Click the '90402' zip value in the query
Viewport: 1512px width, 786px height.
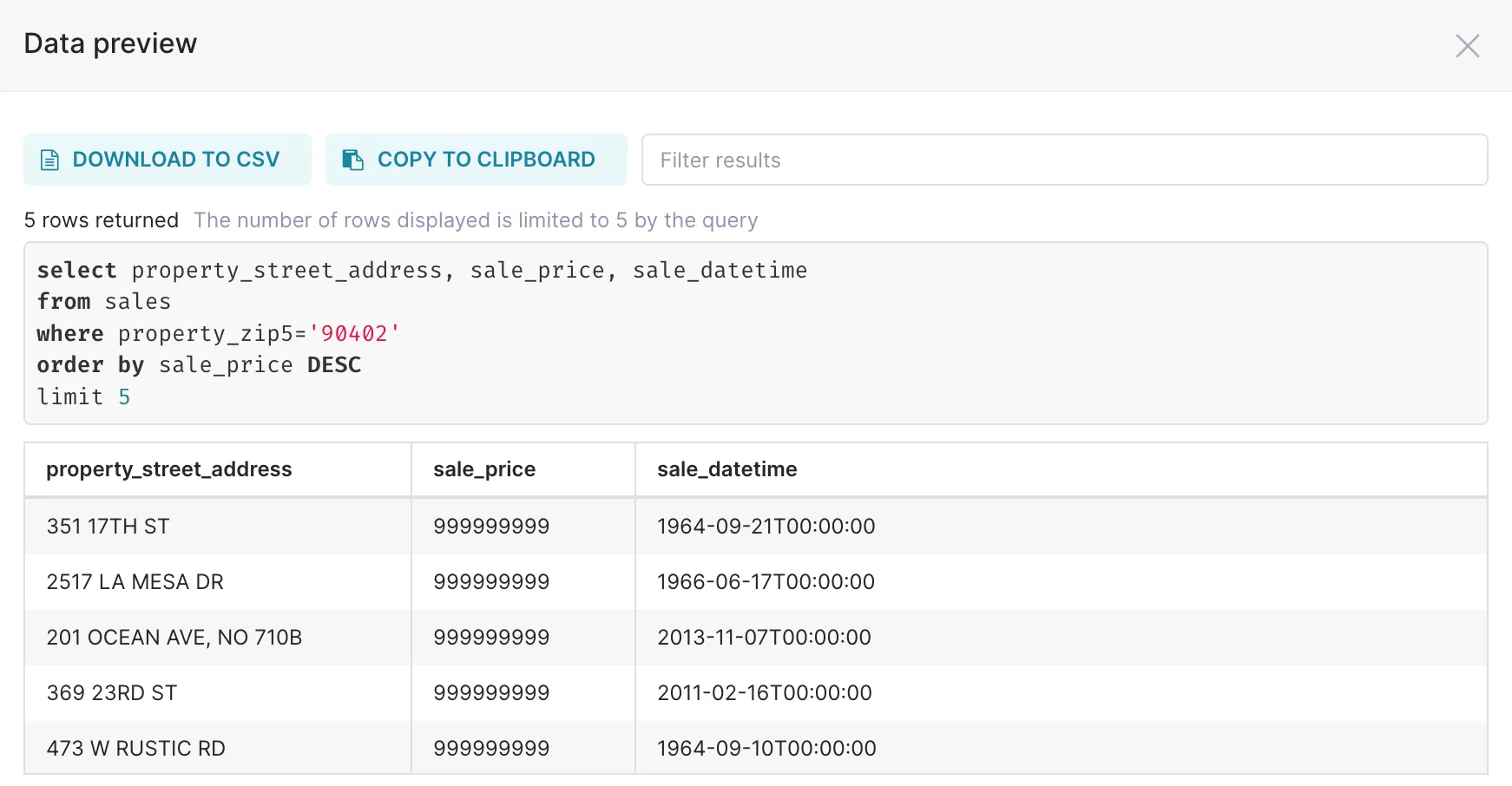point(354,334)
